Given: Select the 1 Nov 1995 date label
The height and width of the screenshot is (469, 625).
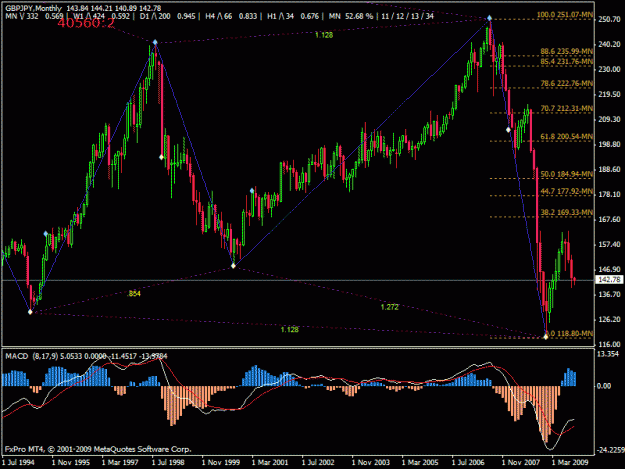Looking at the screenshot, I should (x=71, y=462).
